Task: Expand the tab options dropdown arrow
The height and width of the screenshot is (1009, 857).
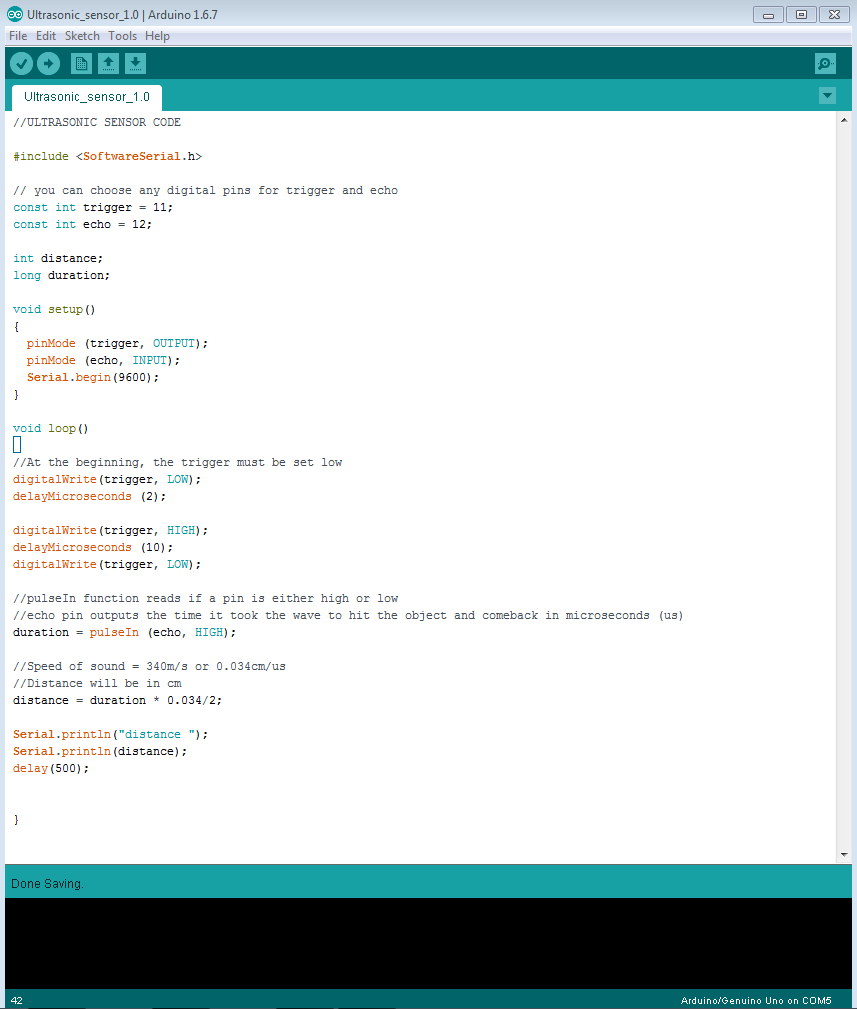Action: tap(827, 96)
